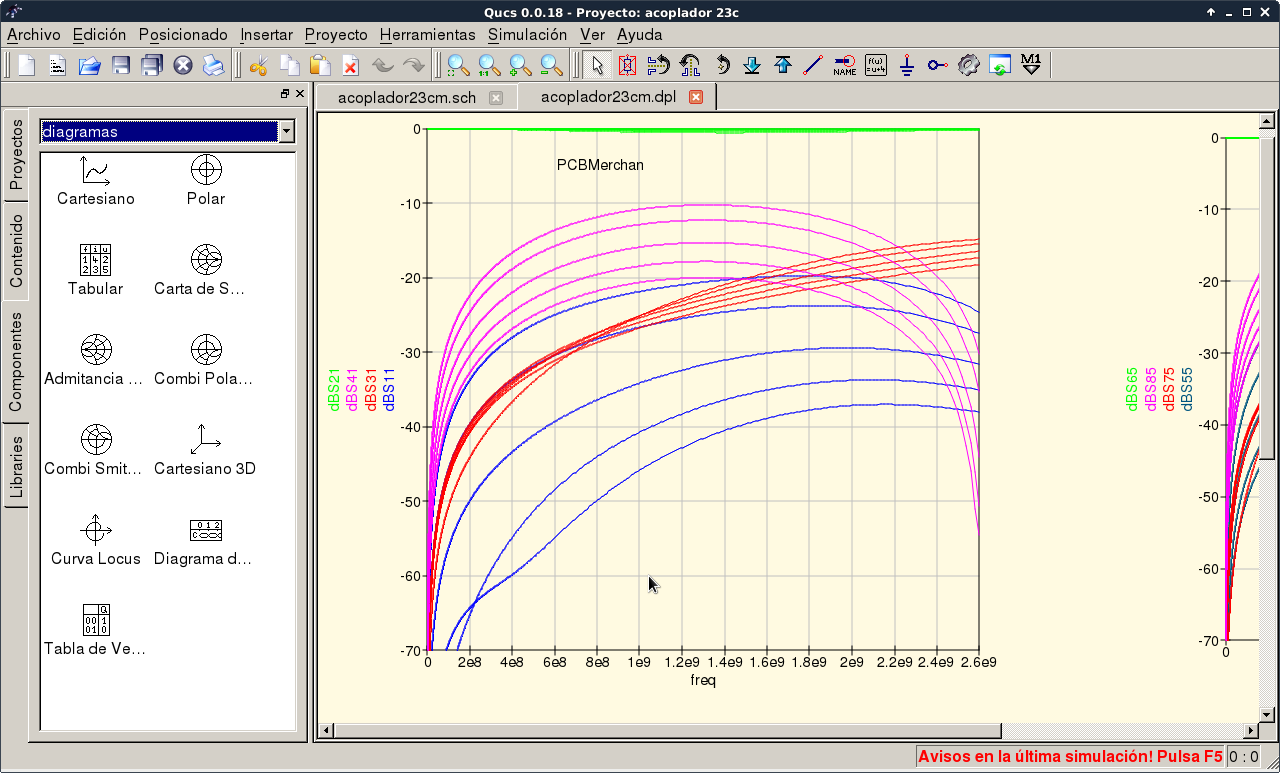Click the zoom in magnifier icon
The width and height of the screenshot is (1280, 773).
[x=520, y=66]
